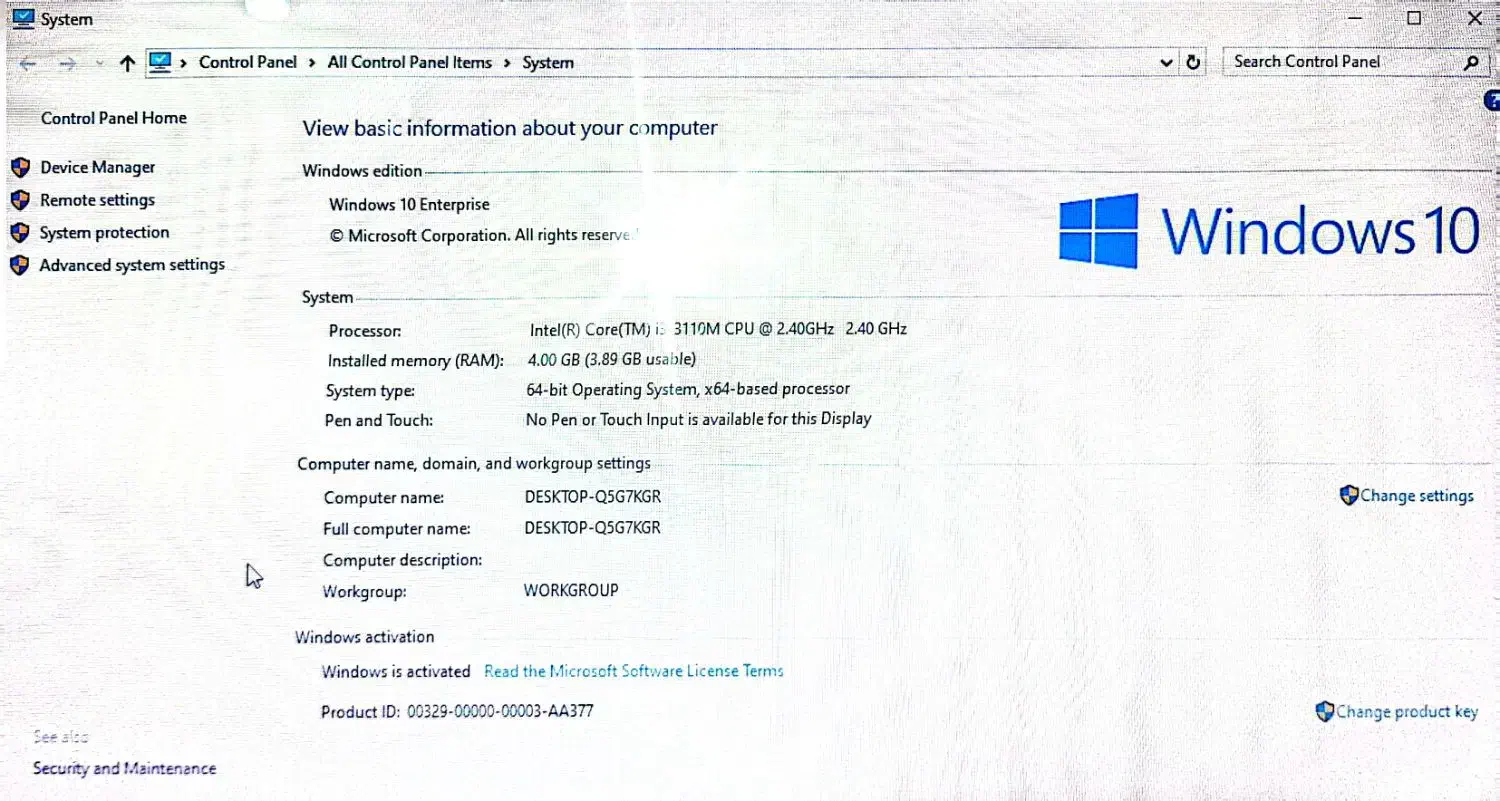Open the recent locations dropdown arrow
Image resolution: width=1500 pixels, height=801 pixels.
pyautogui.click(x=99, y=63)
